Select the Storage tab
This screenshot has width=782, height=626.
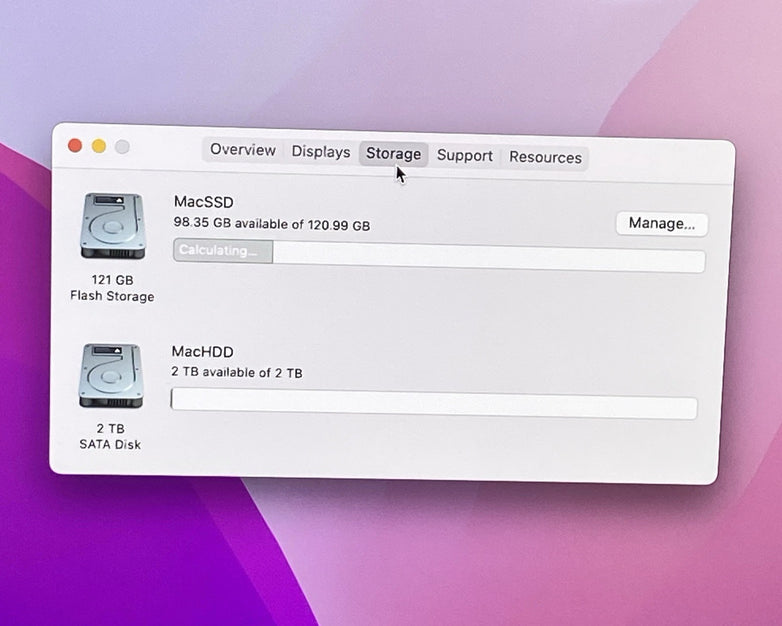pos(393,154)
